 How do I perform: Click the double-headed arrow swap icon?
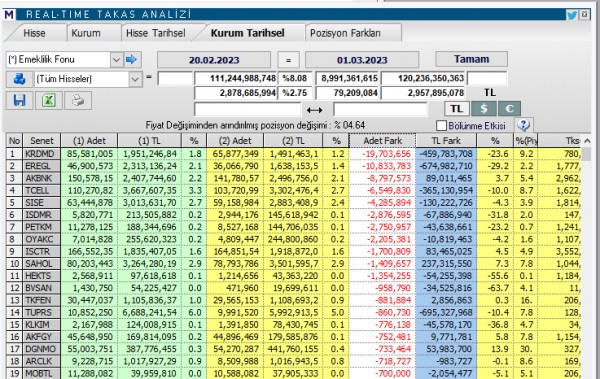pyautogui.click(x=315, y=110)
